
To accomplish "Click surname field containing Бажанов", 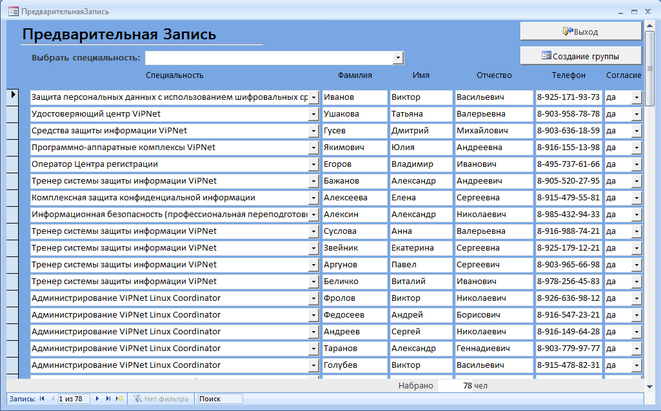I will point(352,181).
